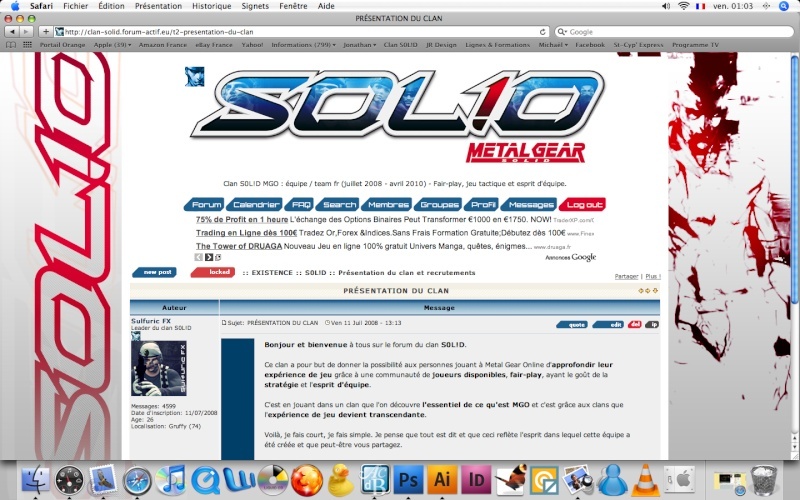Open the Historique menu
This screenshot has height=500, width=800.
212,6
